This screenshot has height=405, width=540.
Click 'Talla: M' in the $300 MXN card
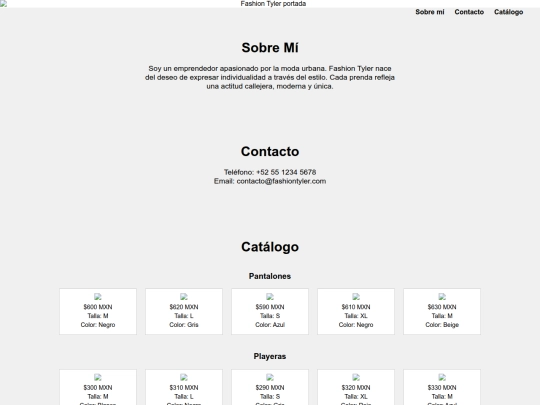tap(98, 397)
